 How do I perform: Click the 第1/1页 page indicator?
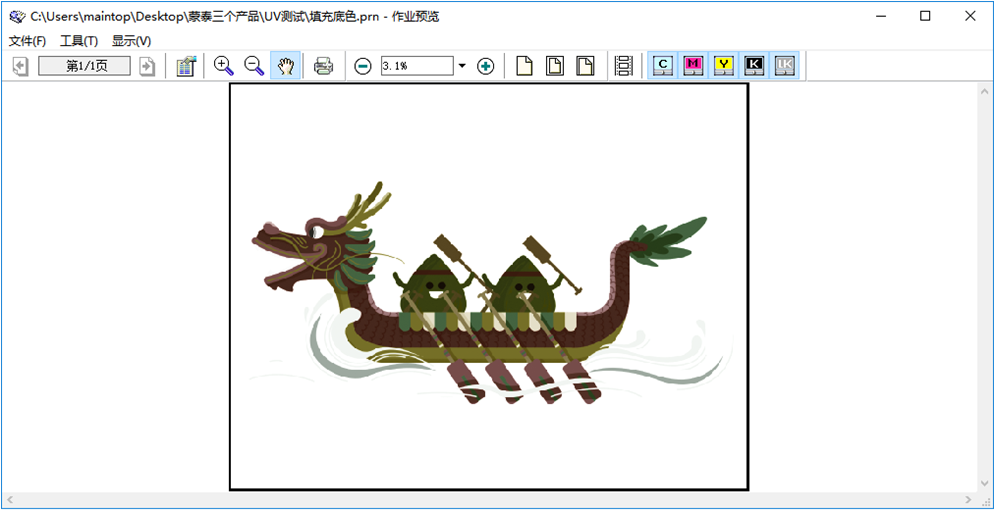pyautogui.click(x=84, y=66)
